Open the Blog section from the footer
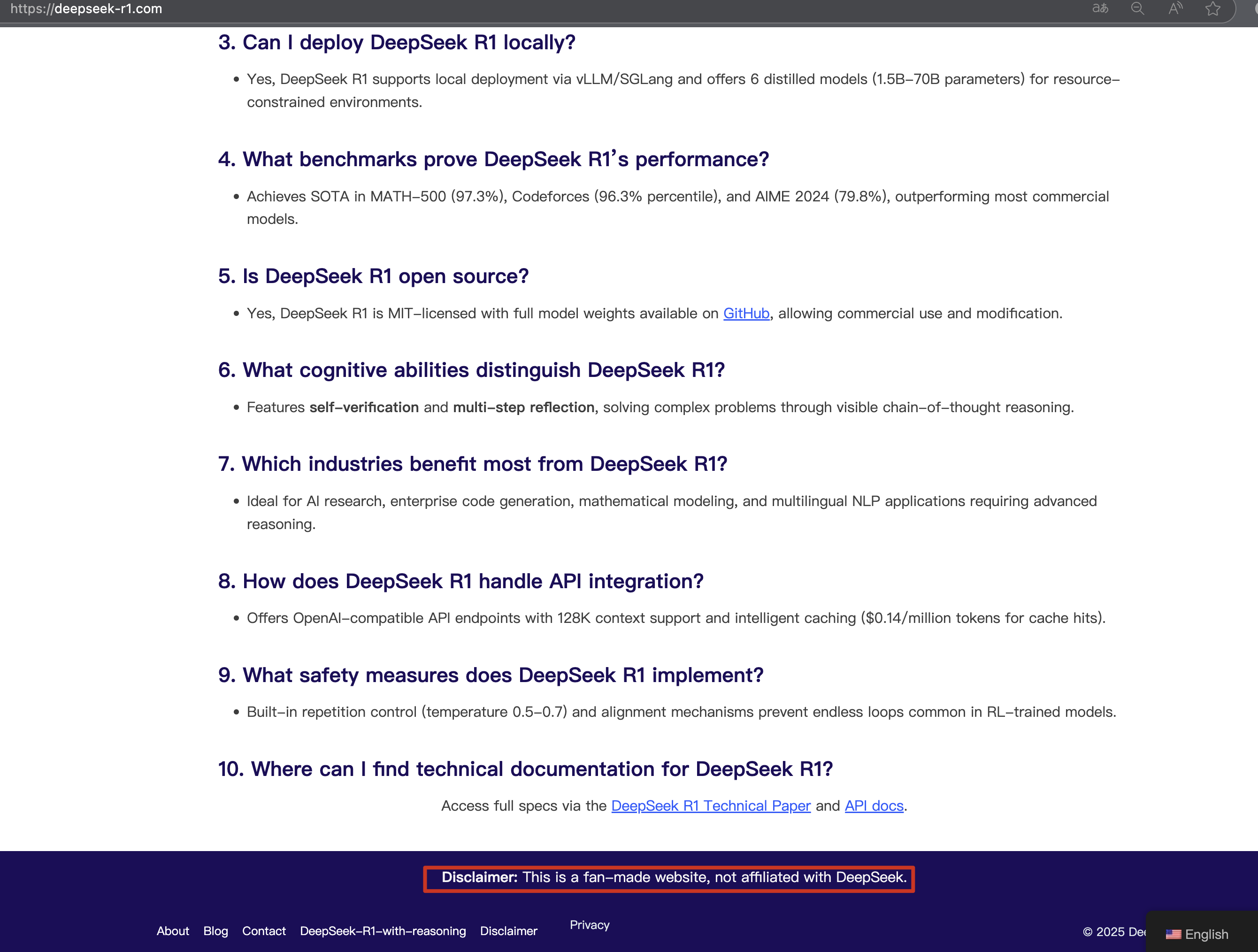The image size is (1258, 952). coord(215,931)
